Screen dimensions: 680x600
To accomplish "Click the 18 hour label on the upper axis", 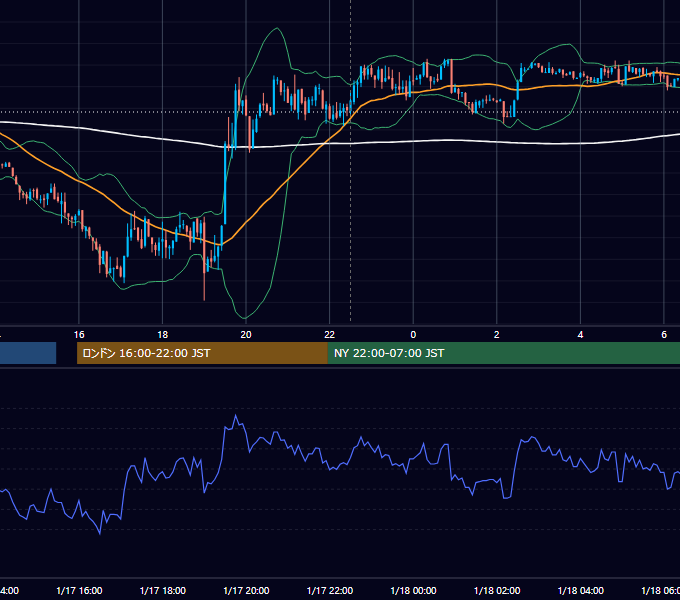I will point(162,335).
